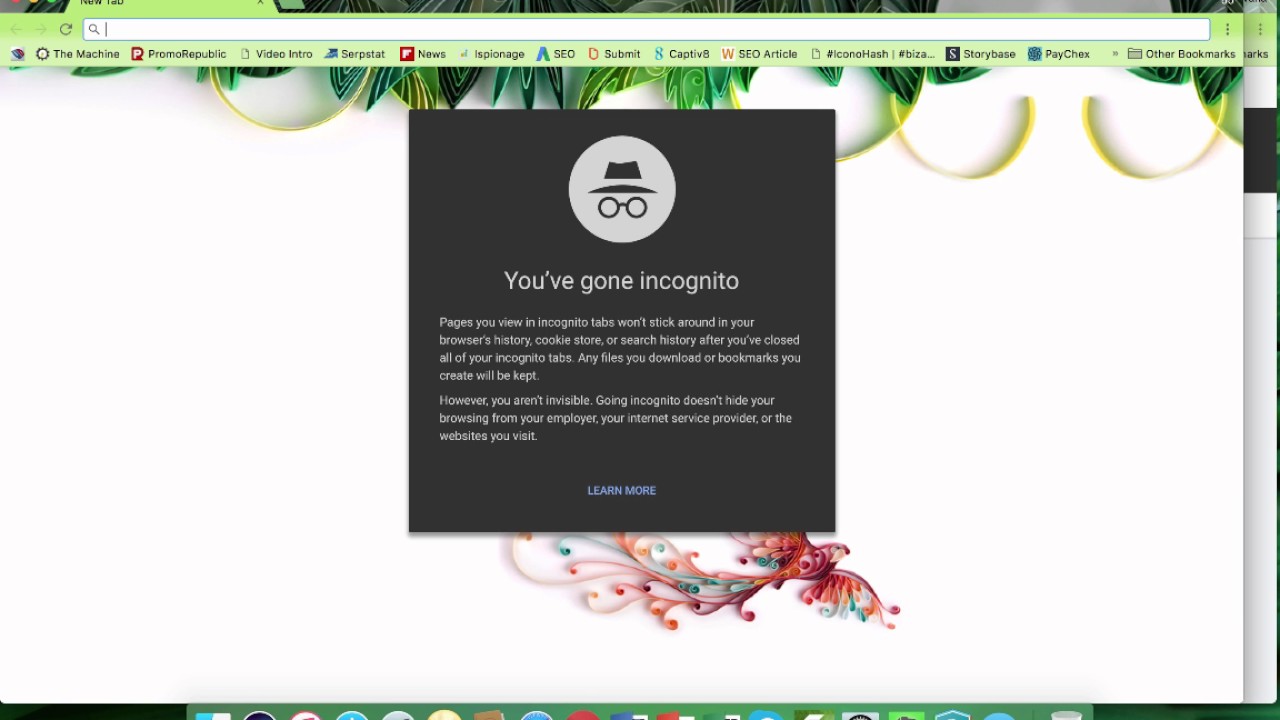This screenshot has width=1280, height=720.
Task: Select the New Tab tab
Action: pos(165,3)
